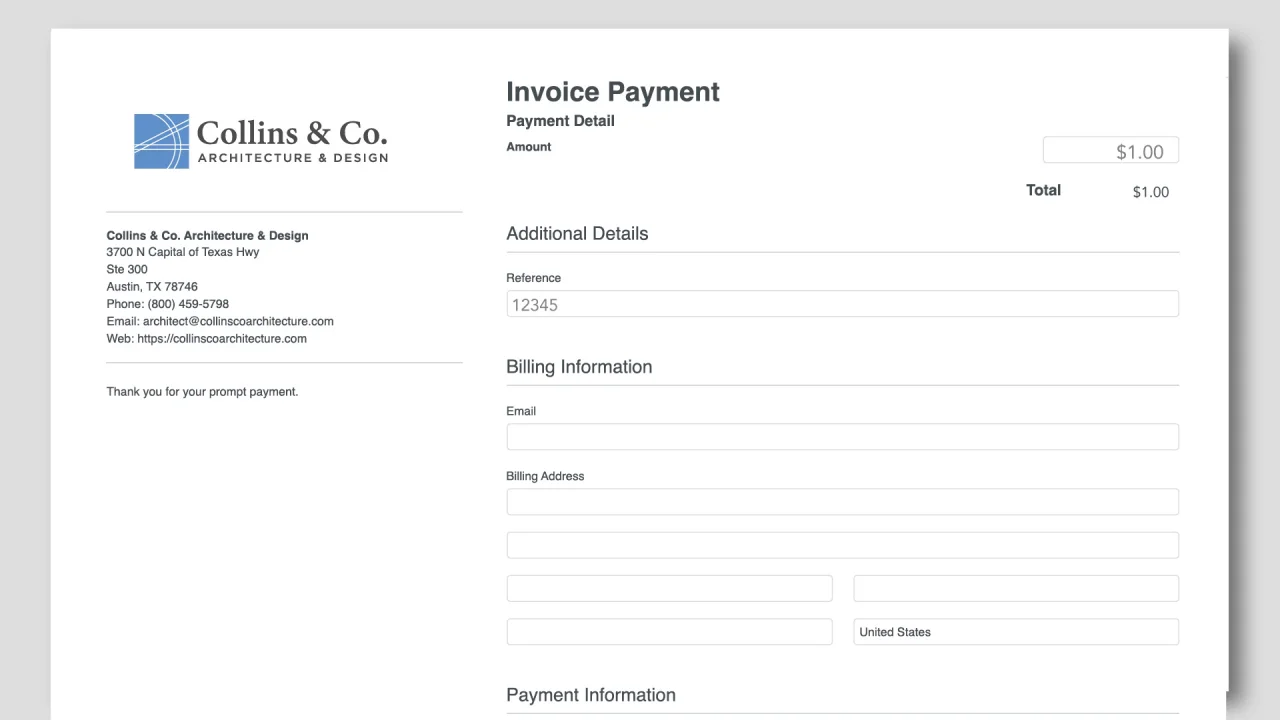Click the '3700 N Capital of Texas Hwy' address line

[x=183, y=252]
